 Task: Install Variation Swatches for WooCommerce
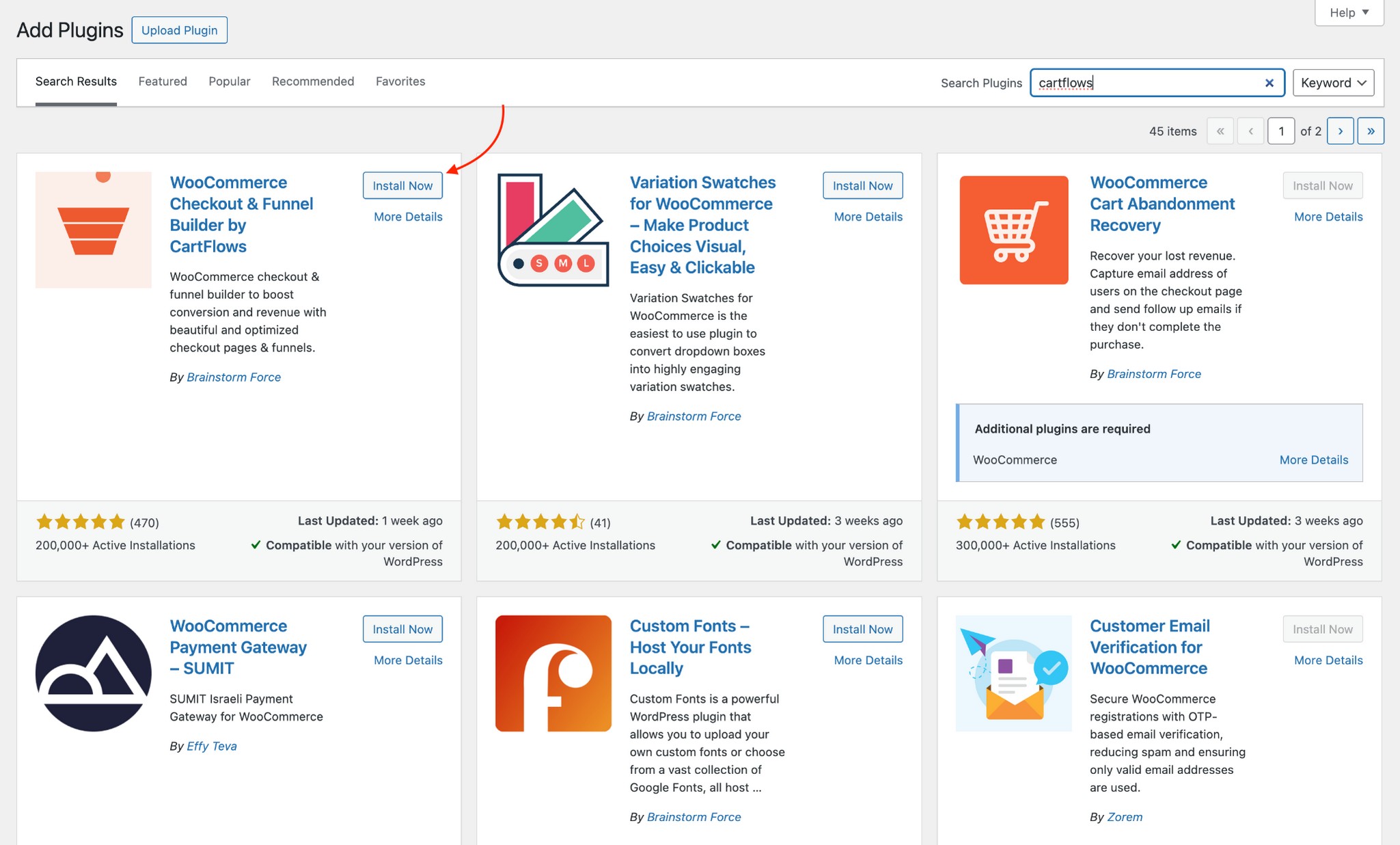(x=862, y=185)
